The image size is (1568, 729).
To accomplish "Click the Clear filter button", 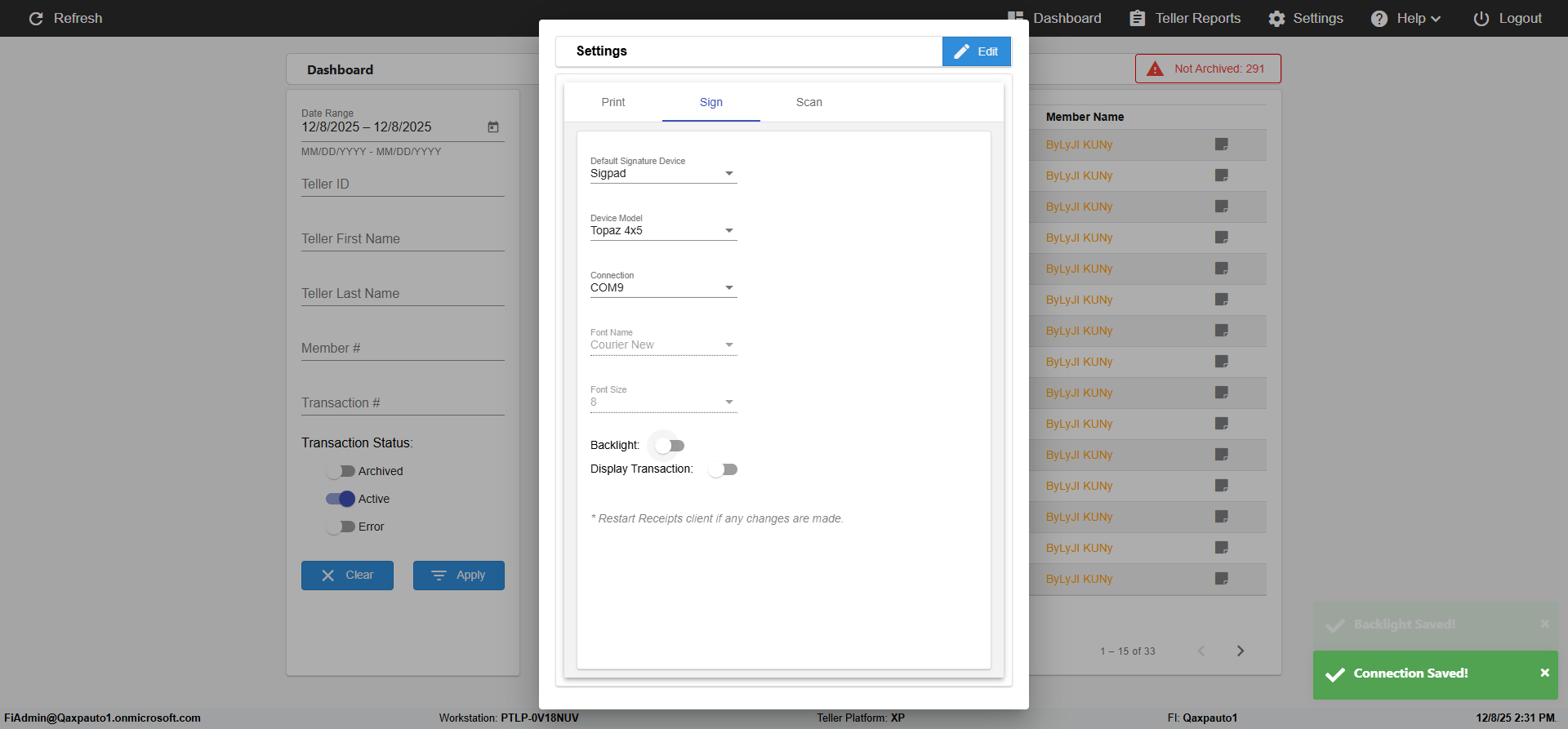I will pos(347,576).
